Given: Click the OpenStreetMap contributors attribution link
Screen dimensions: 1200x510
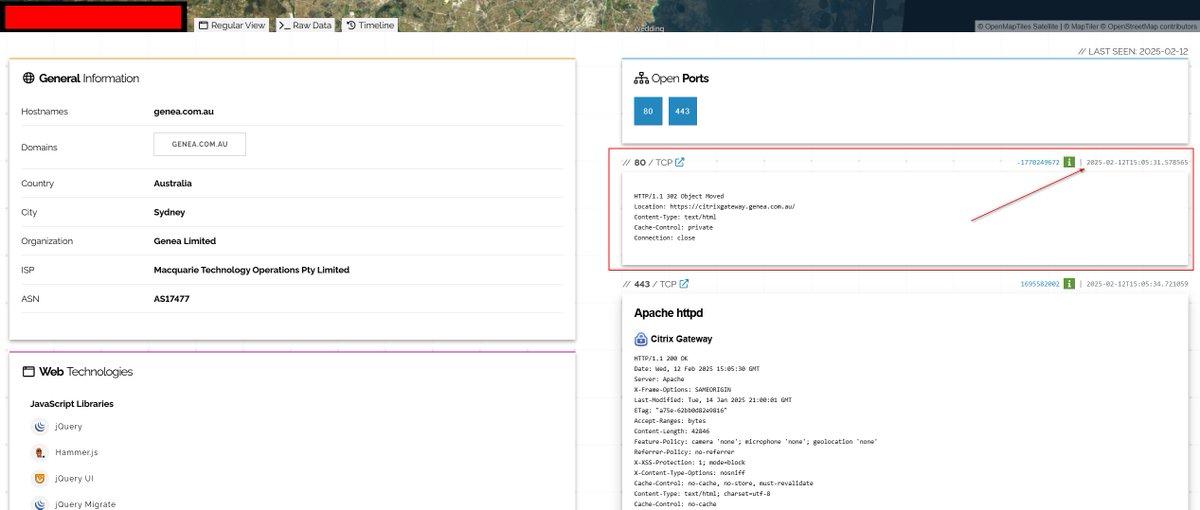Looking at the screenshot, I should [x=1147, y=26].
